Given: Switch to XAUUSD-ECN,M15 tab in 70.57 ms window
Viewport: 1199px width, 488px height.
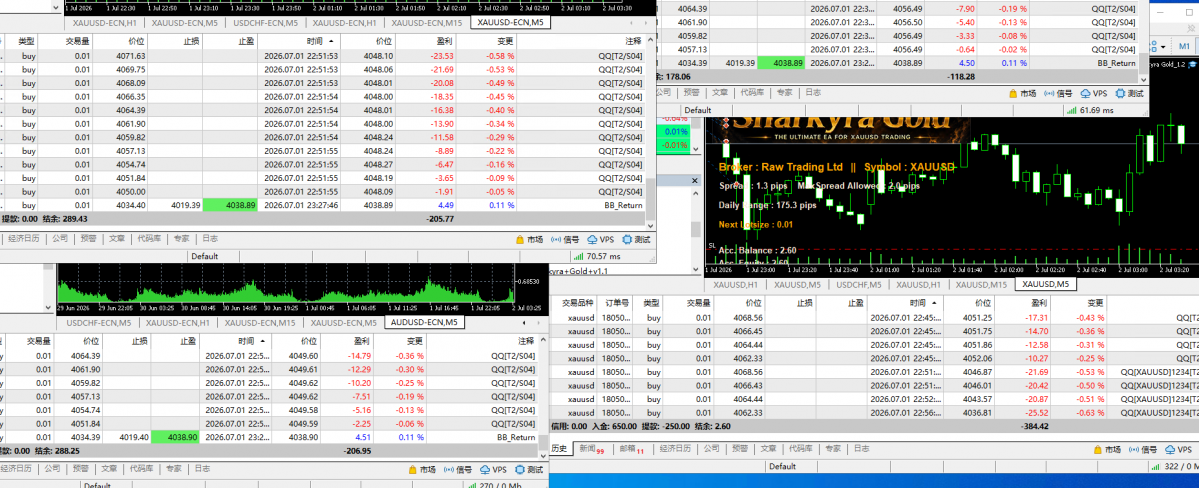Looking at the screenshot, I should tap(428, 23).
